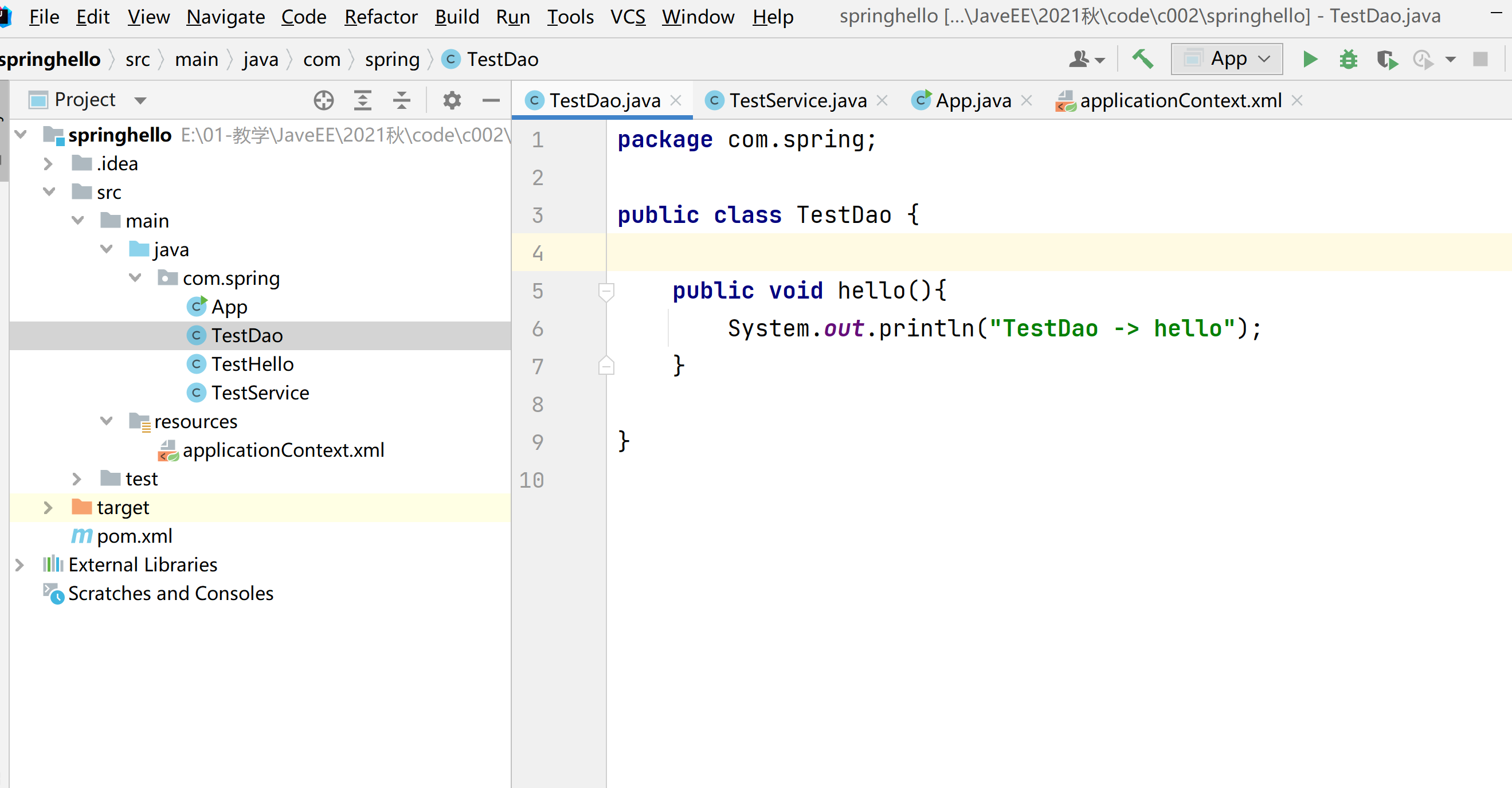Hide the Project tool window
This screenshot has width=1512, height=788.
[x=491, y=100]
